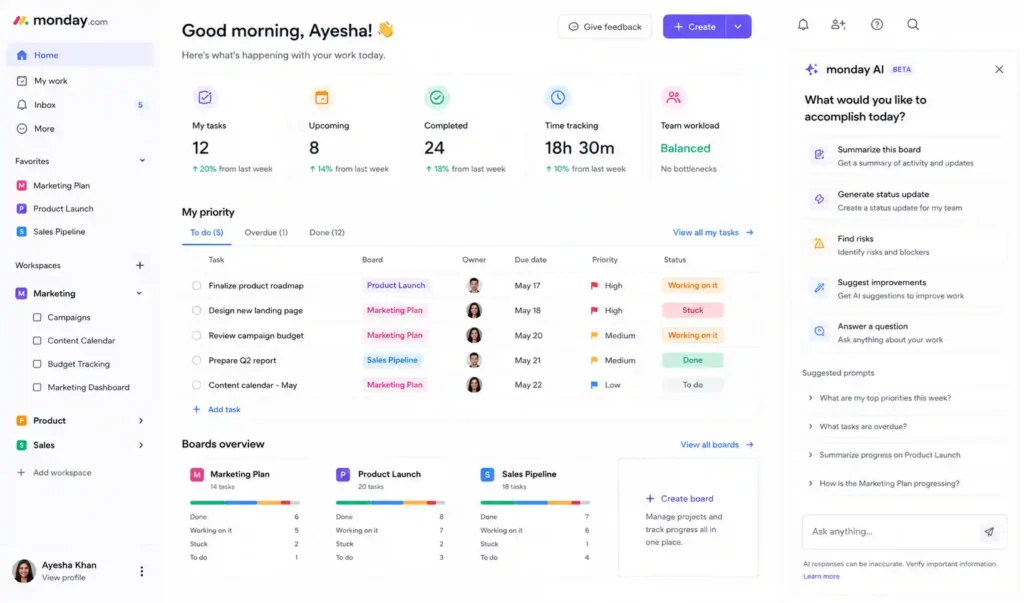Screen dimensions: 1024x603
Task: Click the Suggest improvements wand icon
Action: click(x=819, y=287)
